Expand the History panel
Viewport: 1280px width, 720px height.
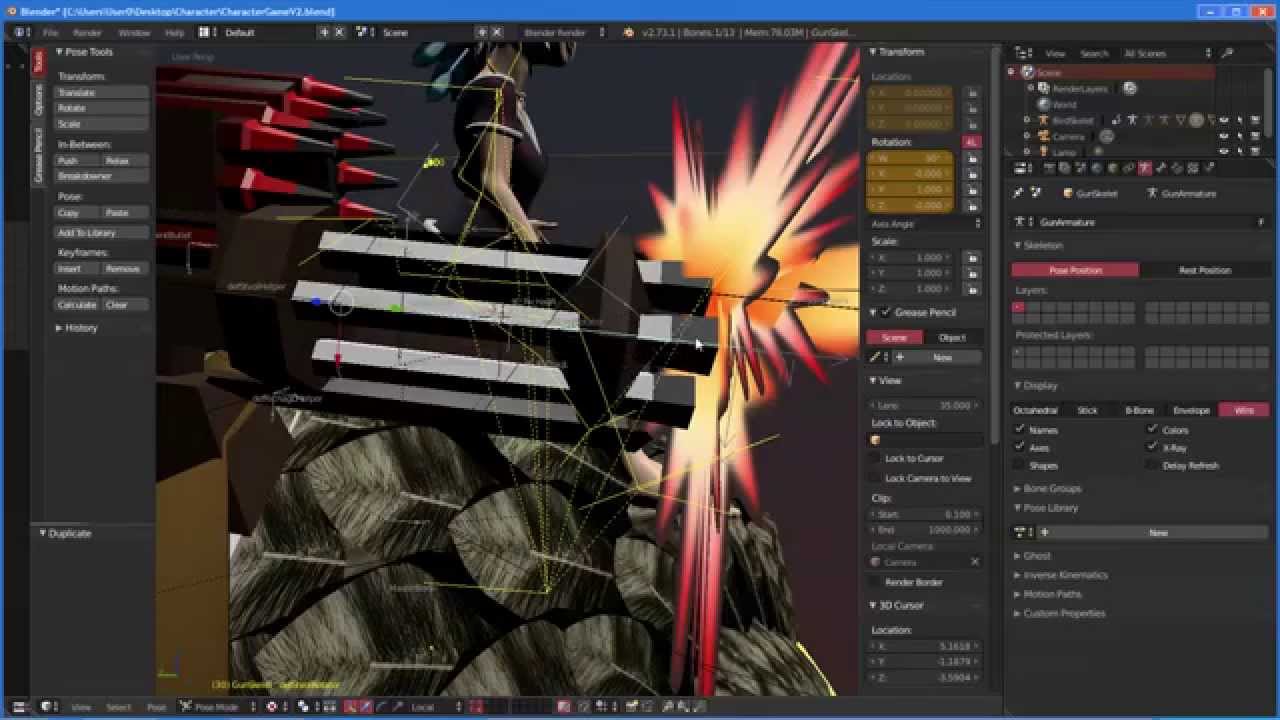point(77,328)
